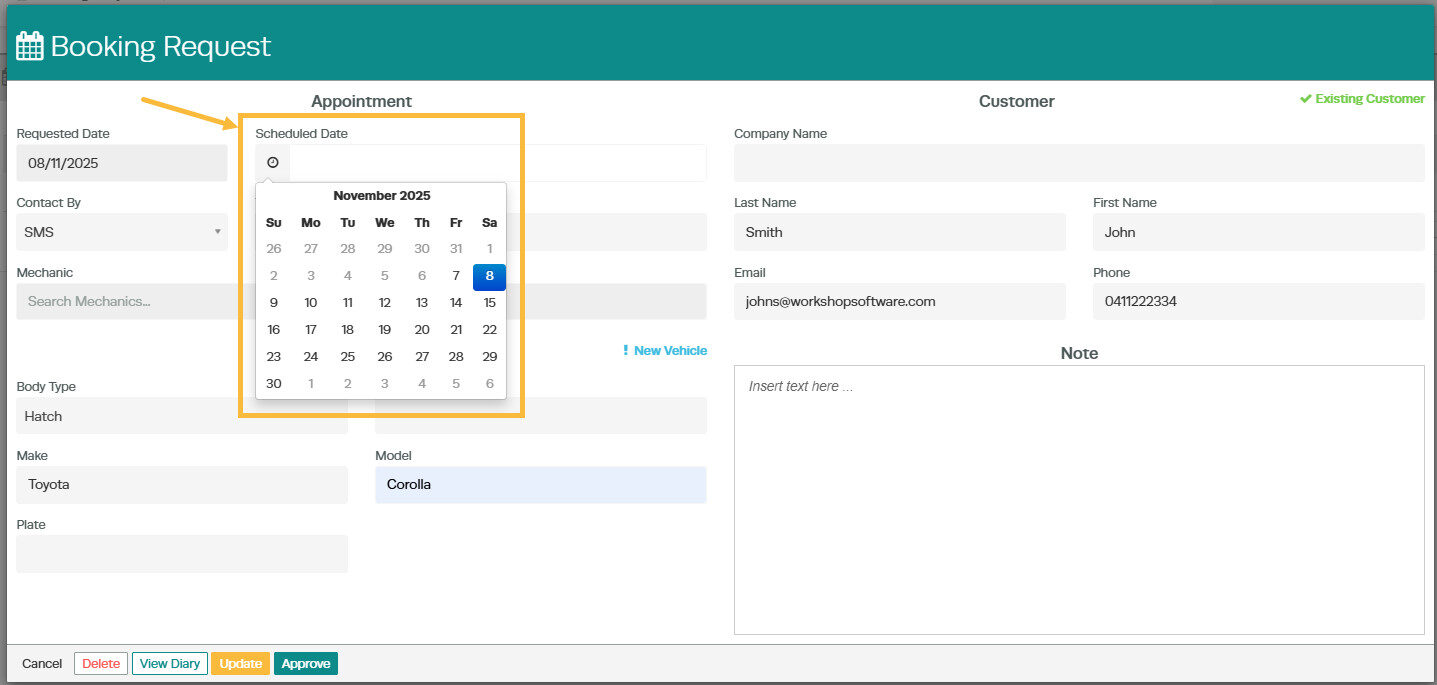Approve the booking request
The image size is (1437, 685).
tap(306, 664)
